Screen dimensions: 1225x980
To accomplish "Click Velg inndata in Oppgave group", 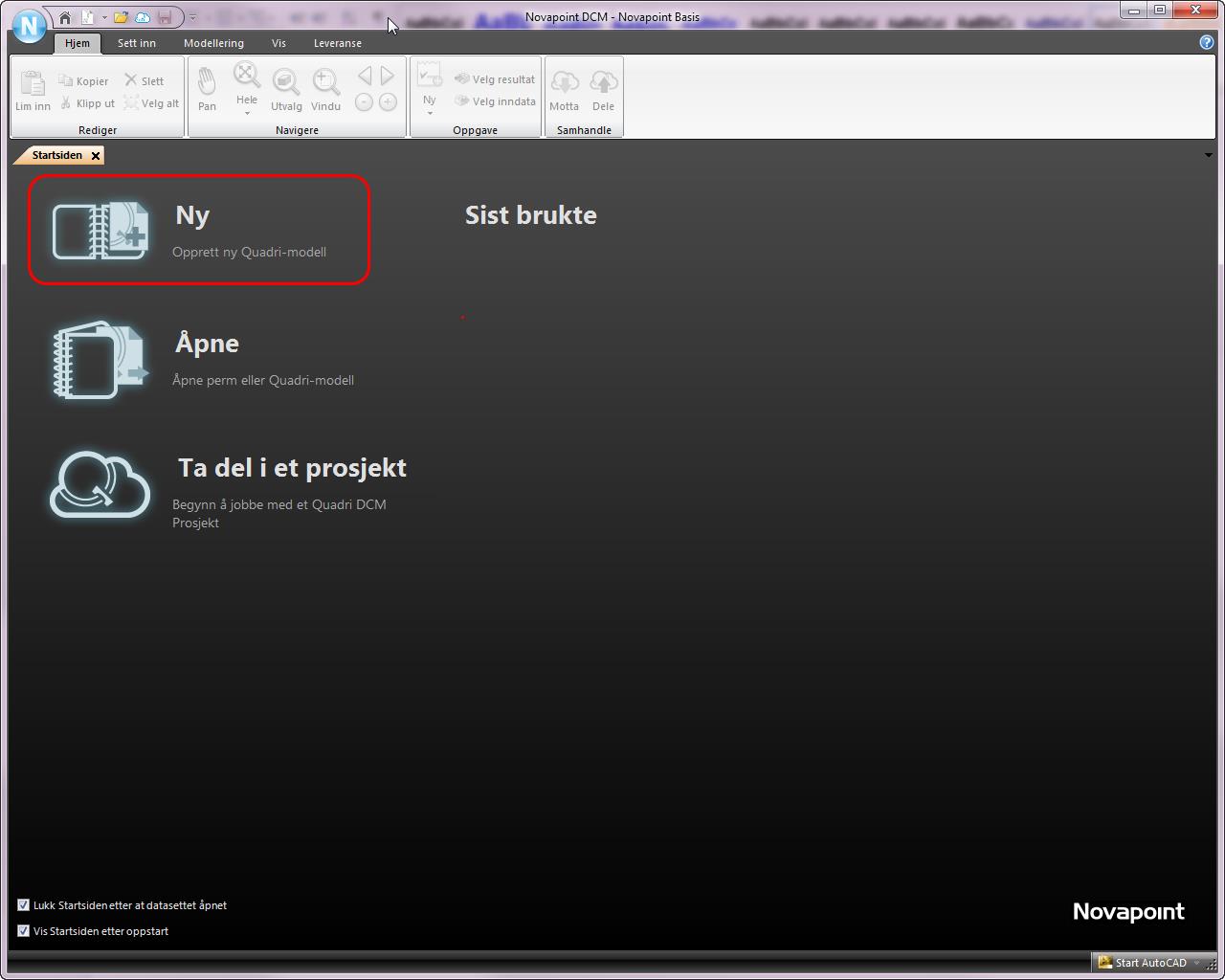I will (x=495, y=101).
